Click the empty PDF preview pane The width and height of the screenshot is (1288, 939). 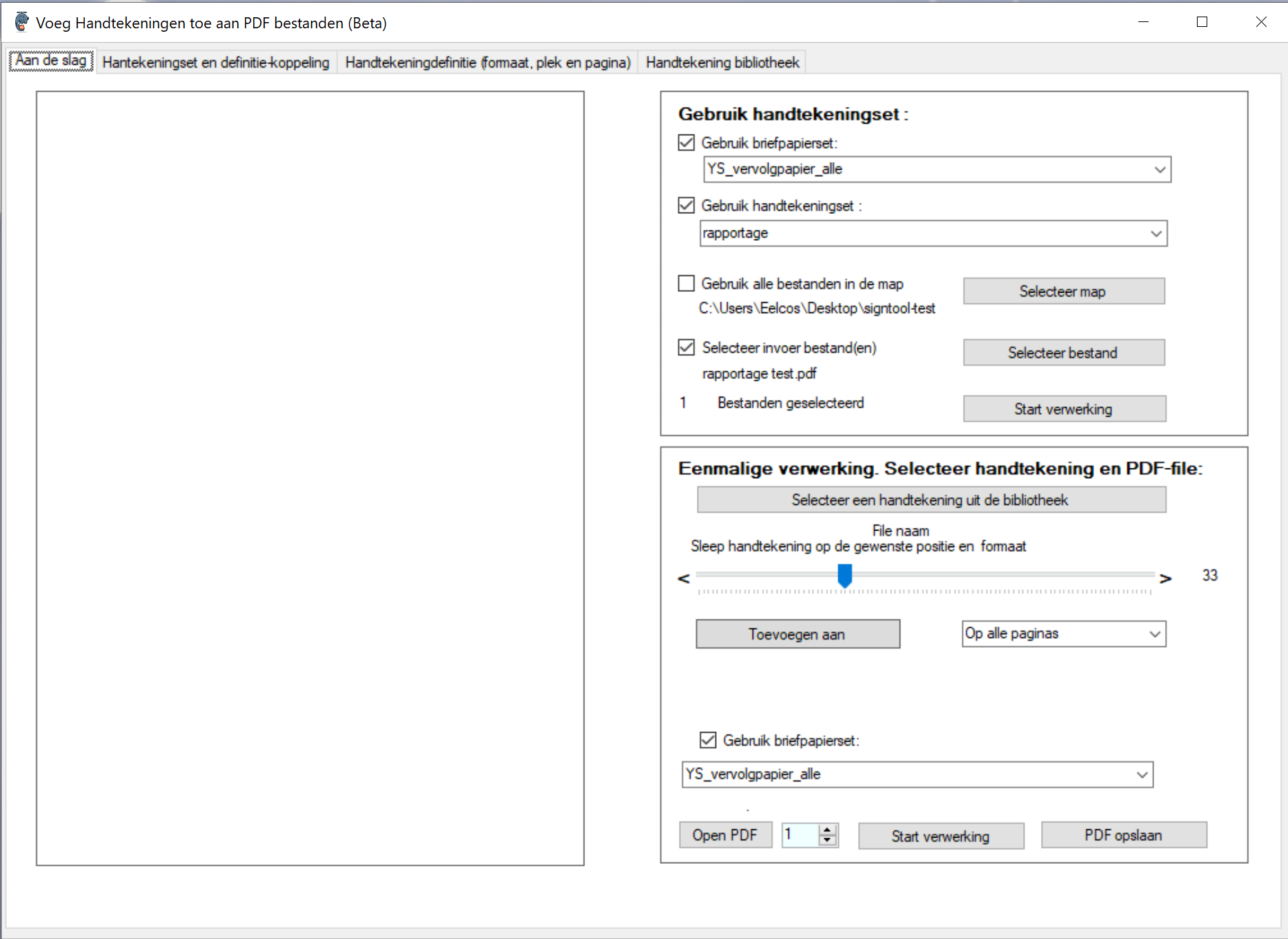click(310, 478)
